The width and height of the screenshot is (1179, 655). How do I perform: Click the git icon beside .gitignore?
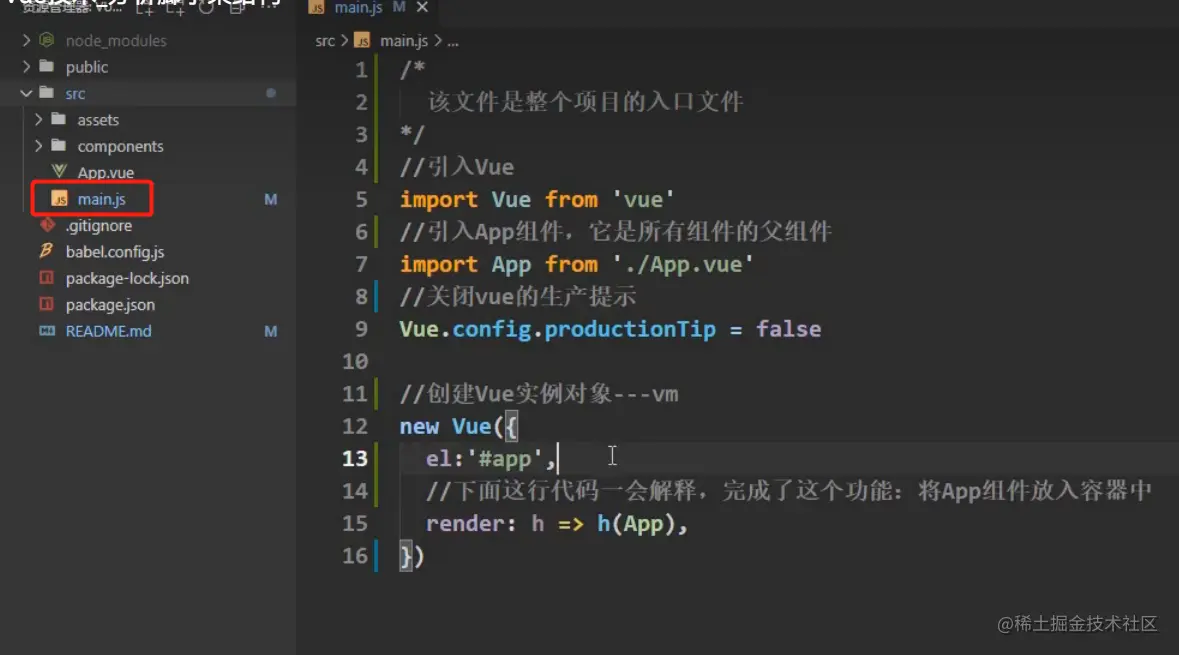click(x=47, y=225)
